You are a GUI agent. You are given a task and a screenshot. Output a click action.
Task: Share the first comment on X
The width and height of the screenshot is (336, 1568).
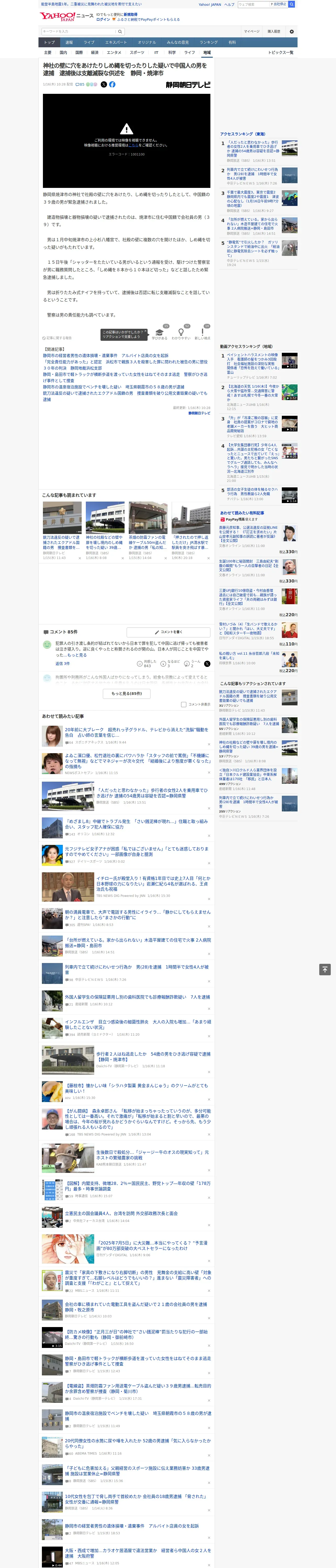point(207,664)
